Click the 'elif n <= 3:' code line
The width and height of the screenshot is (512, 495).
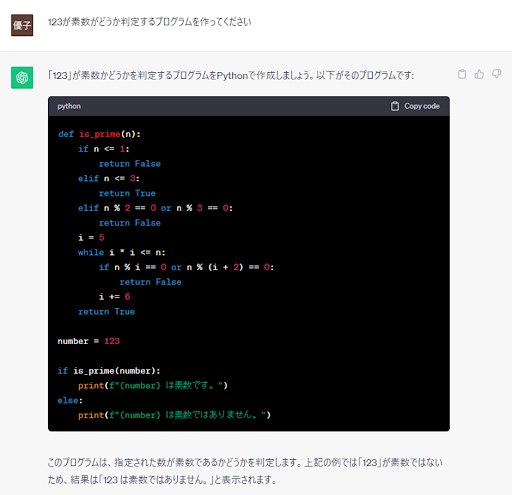(x=109, y=178)
